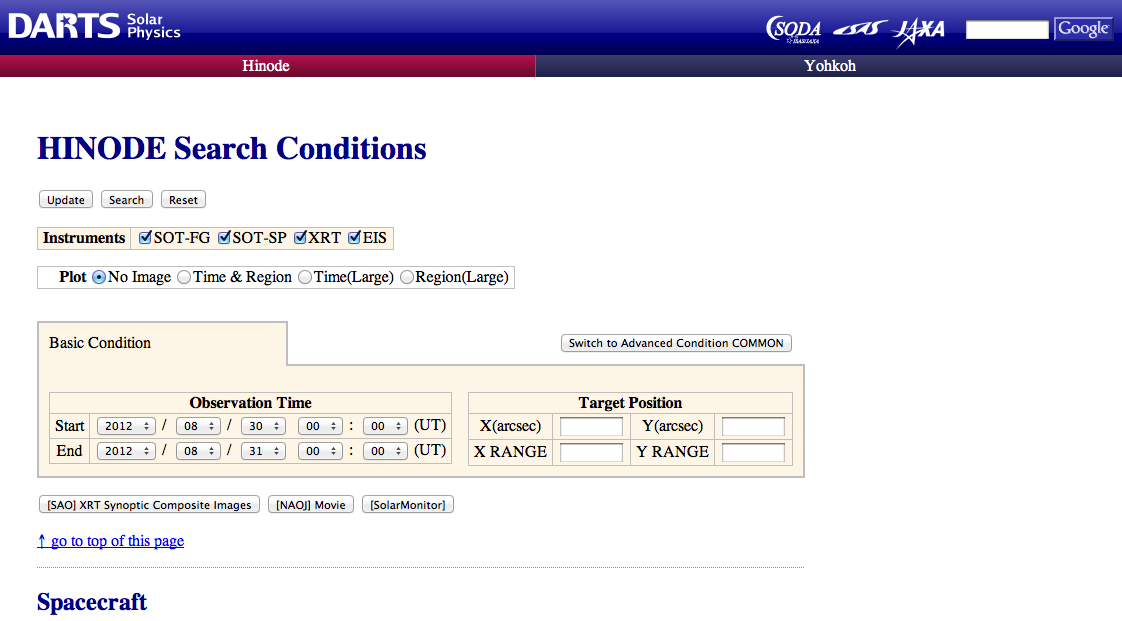
Task: Click the JAXA logo in header
Action: pyautogui.click(x=919, y=30)
